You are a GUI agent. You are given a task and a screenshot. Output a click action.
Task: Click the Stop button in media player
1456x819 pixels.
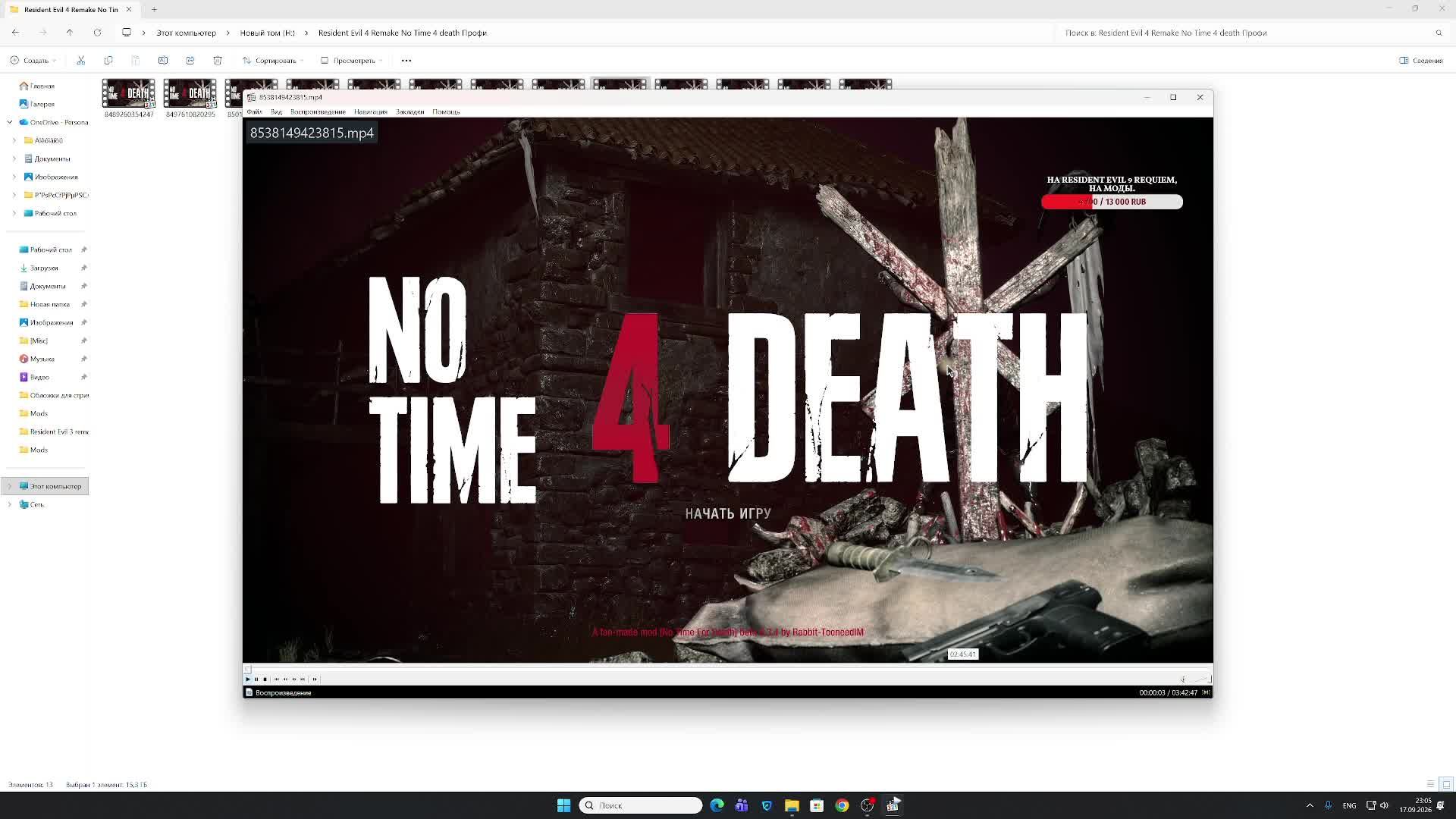click(265, 679)
